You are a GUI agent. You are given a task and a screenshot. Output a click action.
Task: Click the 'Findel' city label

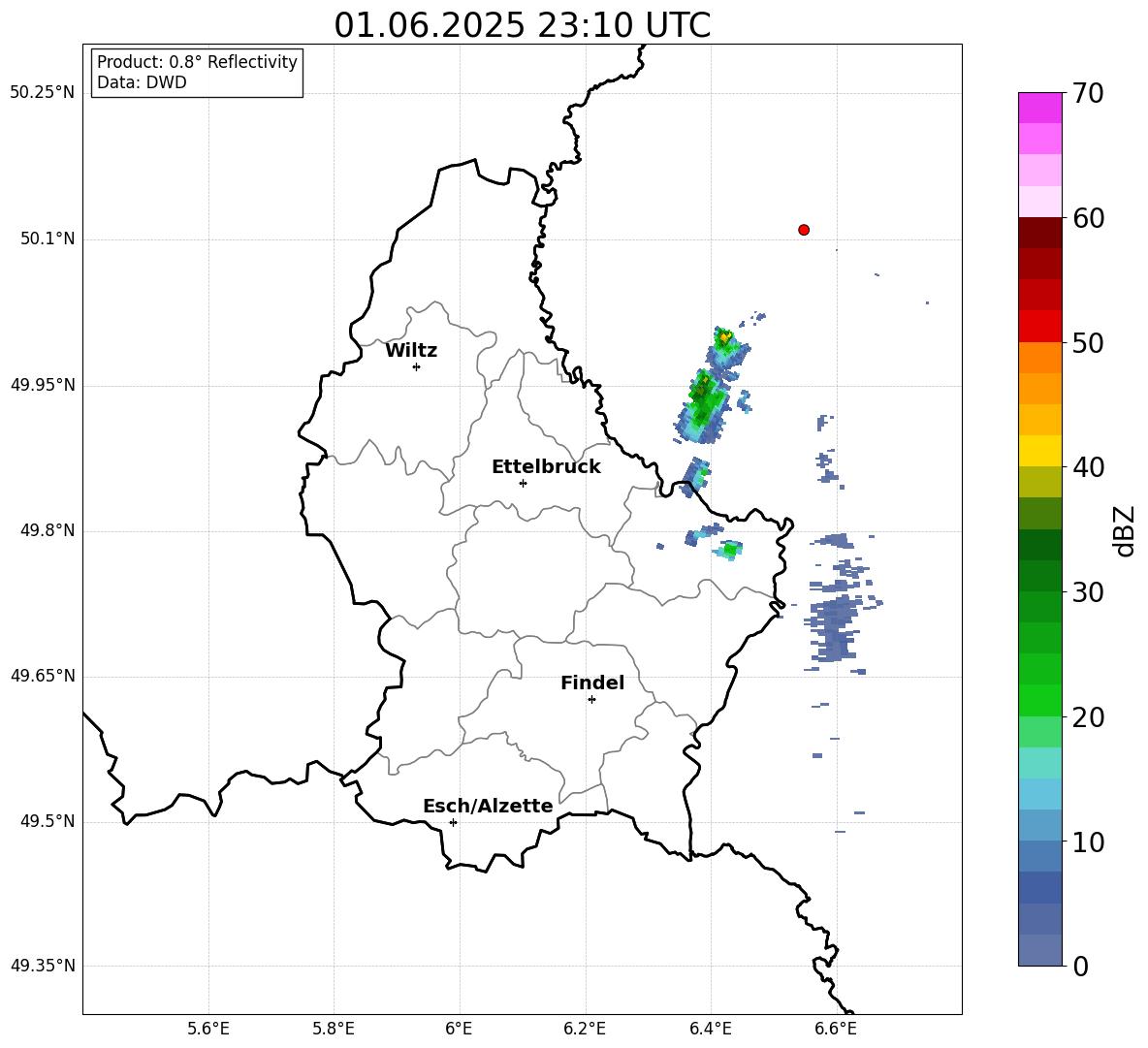pyautogui.click(x=592, y=683)
